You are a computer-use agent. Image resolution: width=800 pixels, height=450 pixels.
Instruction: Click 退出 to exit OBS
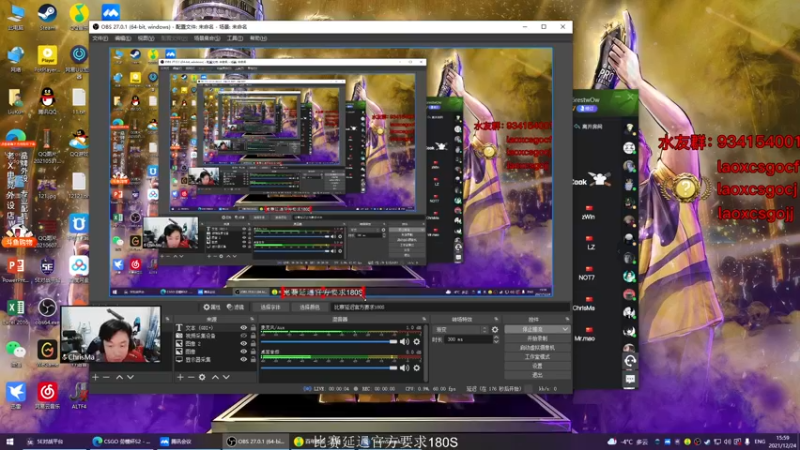coord(537,375)
